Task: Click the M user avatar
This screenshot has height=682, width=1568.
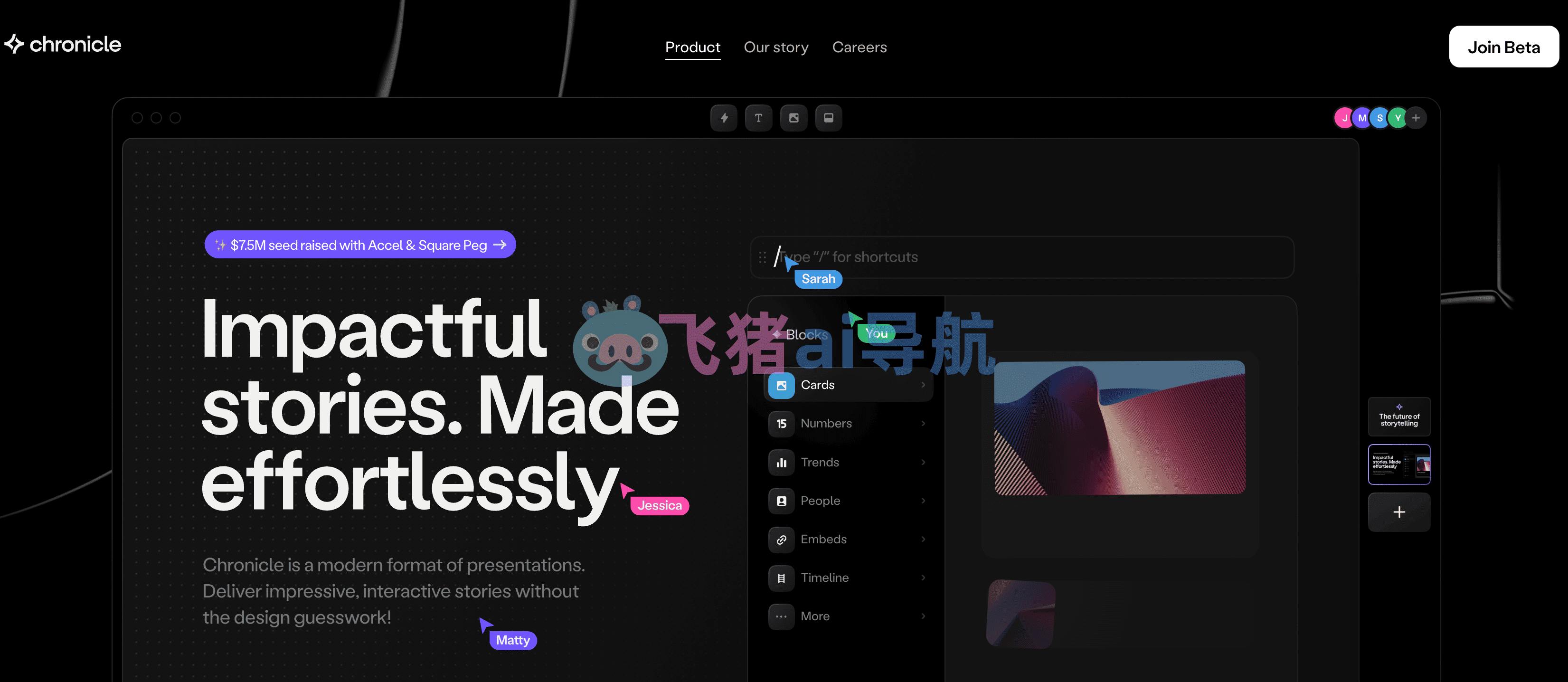Action: 1361,118
